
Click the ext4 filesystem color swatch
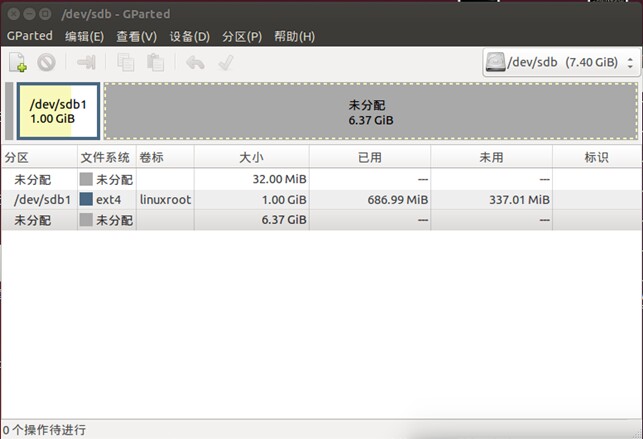[x=86, y=199]
